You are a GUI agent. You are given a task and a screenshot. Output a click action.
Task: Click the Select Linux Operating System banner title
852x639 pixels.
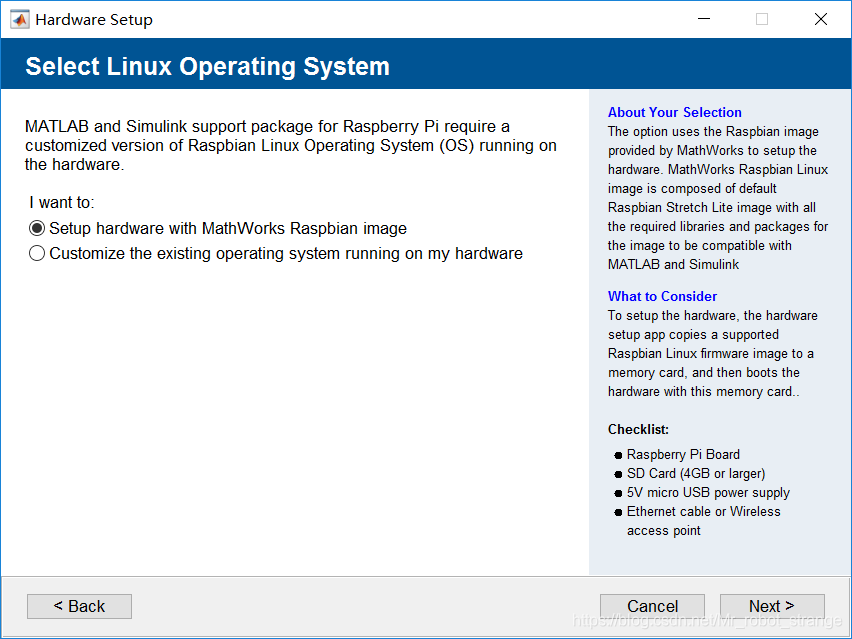(207, 67)
